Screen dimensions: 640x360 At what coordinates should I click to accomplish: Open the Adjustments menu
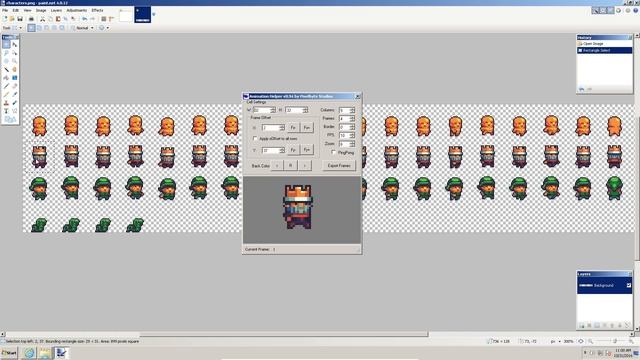coord(77,10)
